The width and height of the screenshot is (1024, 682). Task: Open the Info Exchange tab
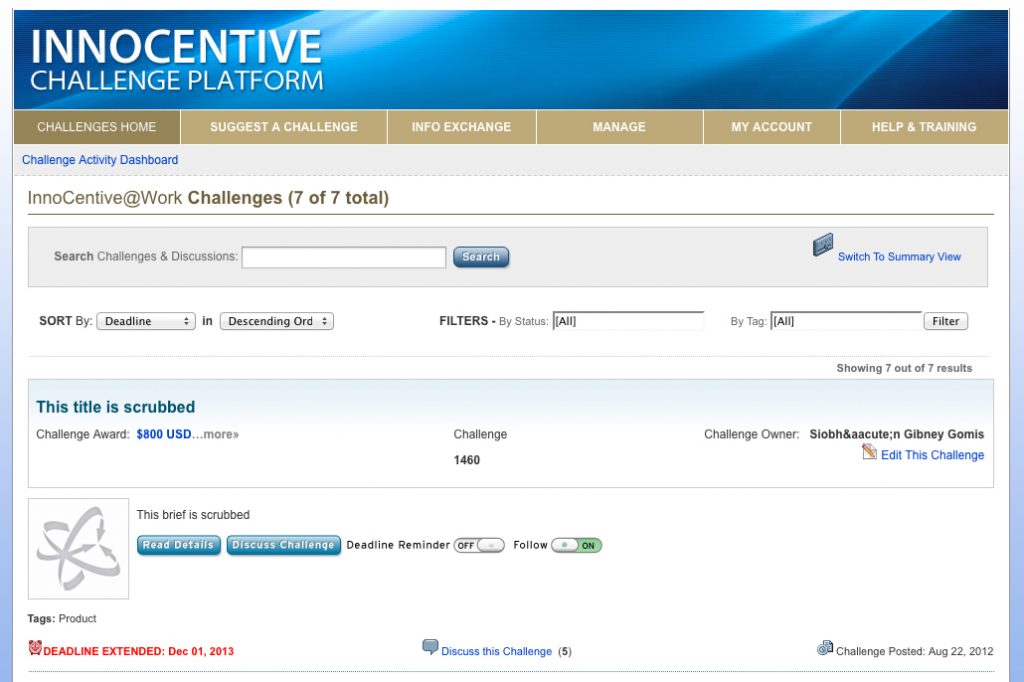pyautogui.click(x=461, y=127)
